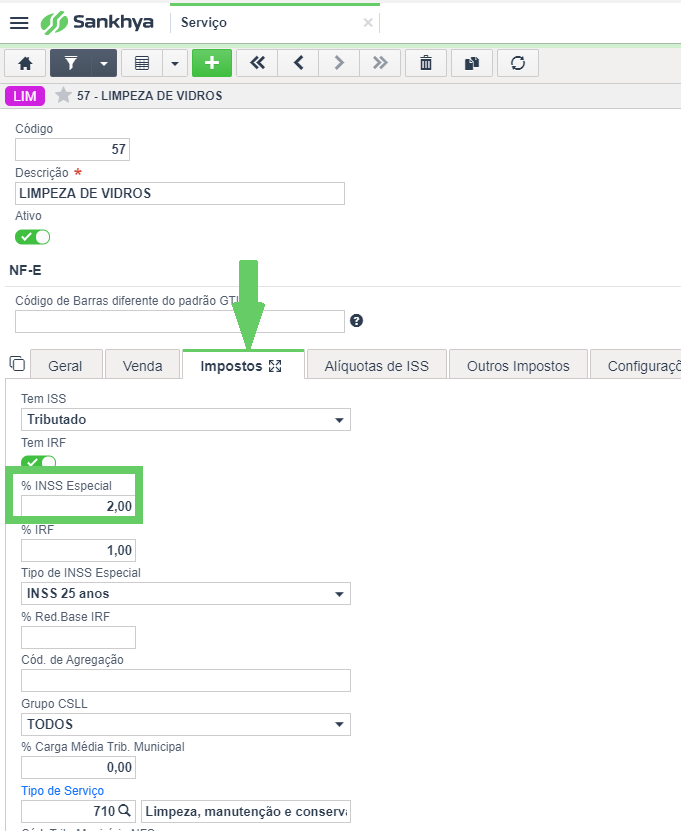Open help for barcode field

[357, 321]
